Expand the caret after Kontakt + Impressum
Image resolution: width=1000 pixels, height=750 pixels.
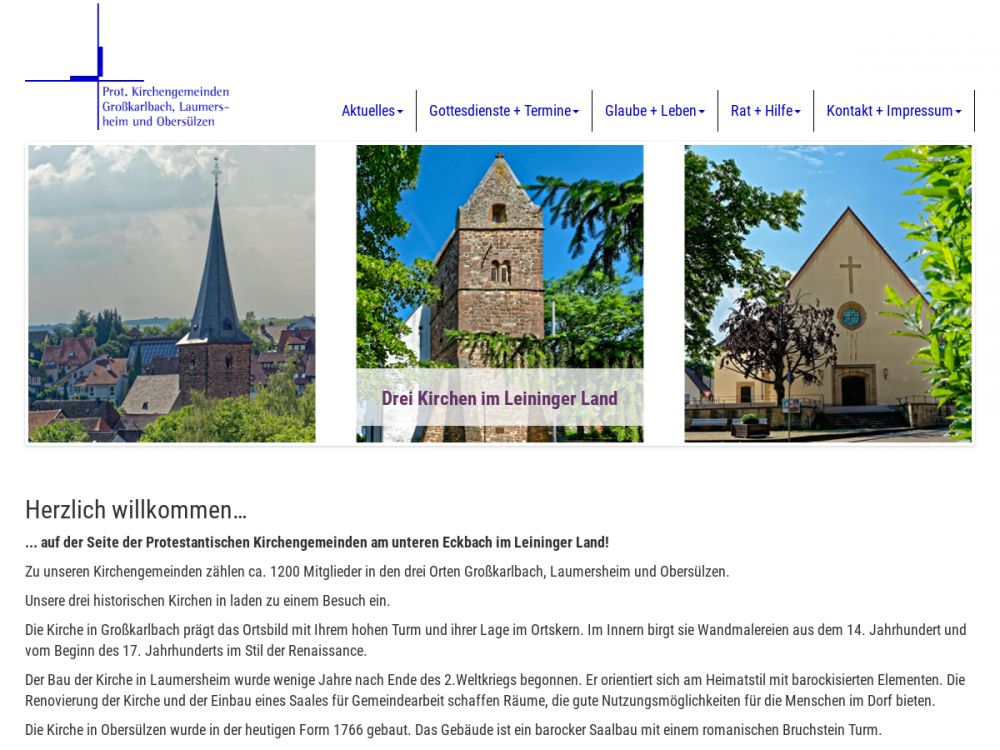[958, 112]
